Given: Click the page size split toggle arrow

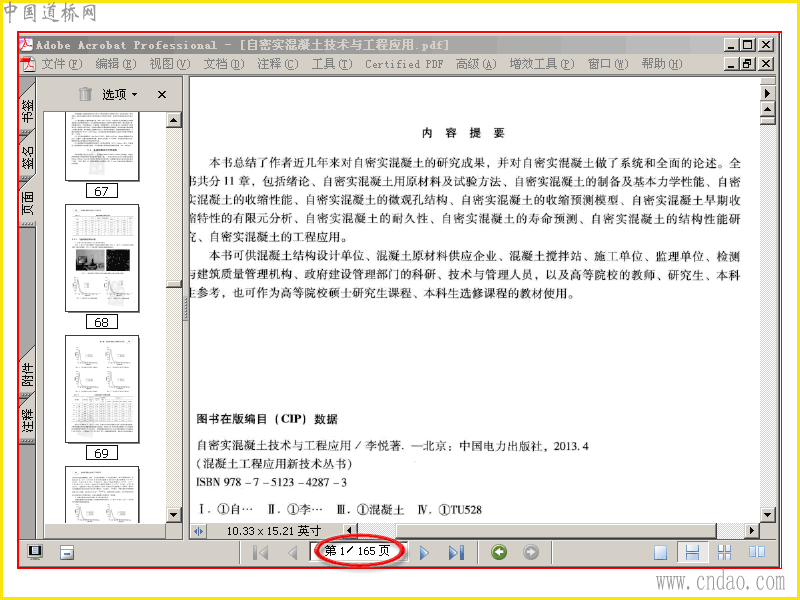Looking at the screenshot, I should pos(198,531).
